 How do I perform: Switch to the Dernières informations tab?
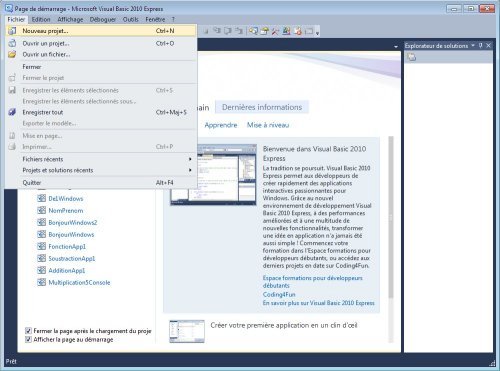pos(262,107)
